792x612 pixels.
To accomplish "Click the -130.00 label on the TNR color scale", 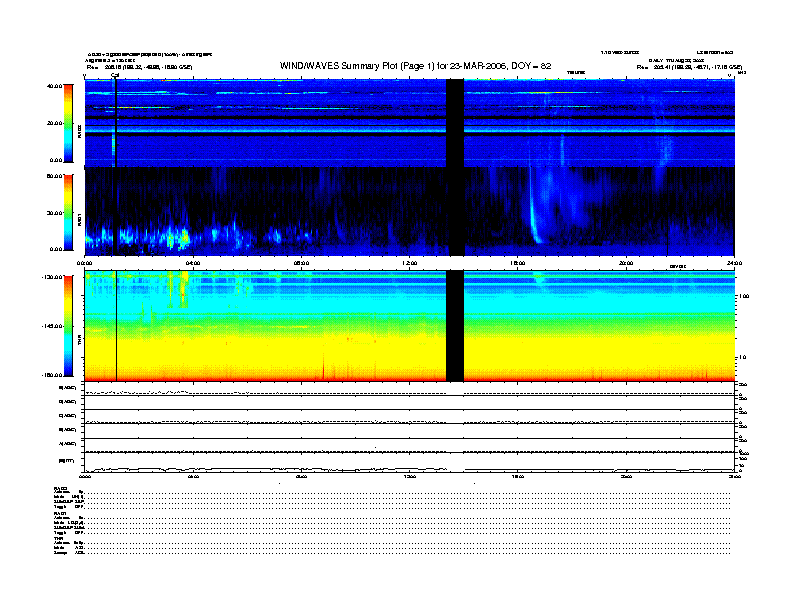I will click(52, 277).
